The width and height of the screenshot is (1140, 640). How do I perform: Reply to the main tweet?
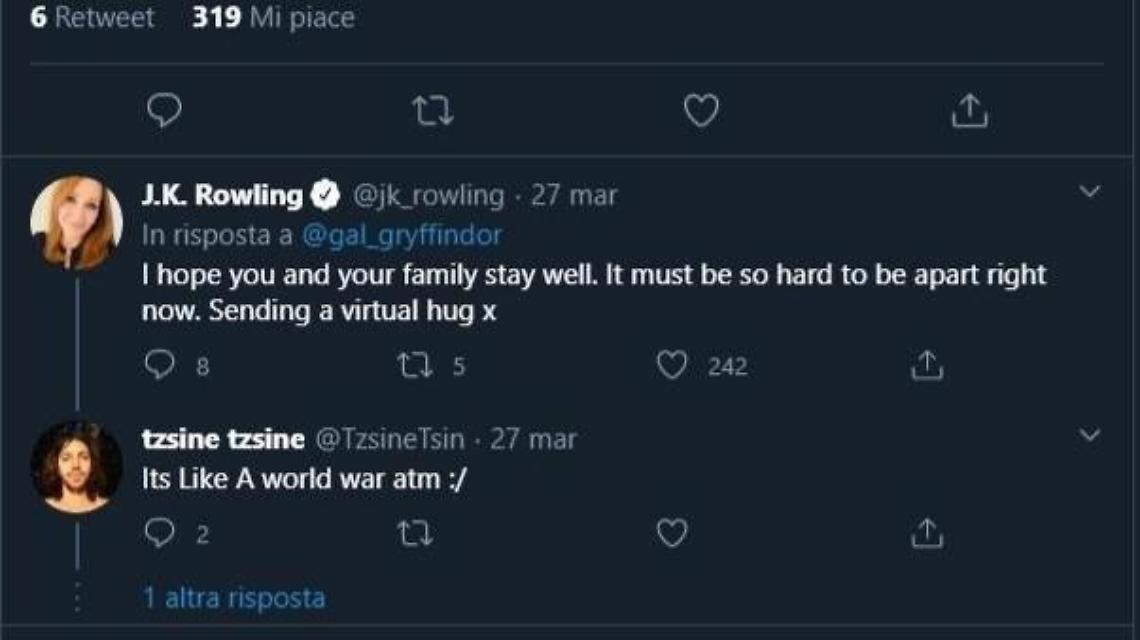point(164,111)
